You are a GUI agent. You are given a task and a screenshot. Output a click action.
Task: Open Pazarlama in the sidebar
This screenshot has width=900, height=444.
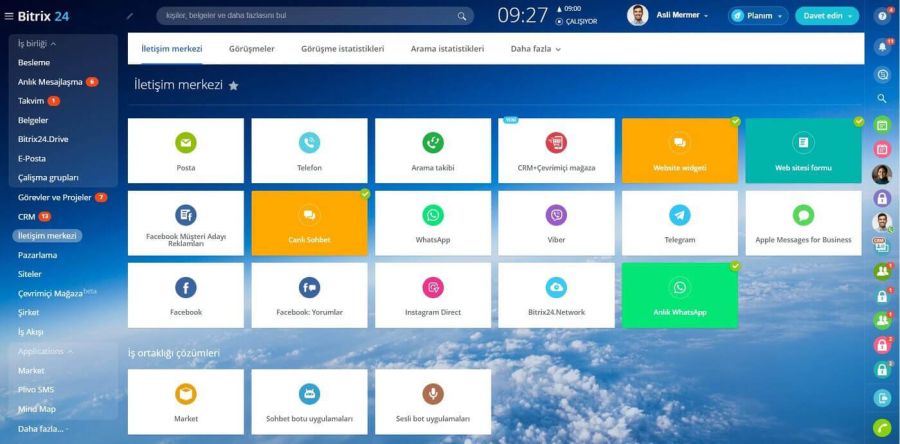coord(37,255)
